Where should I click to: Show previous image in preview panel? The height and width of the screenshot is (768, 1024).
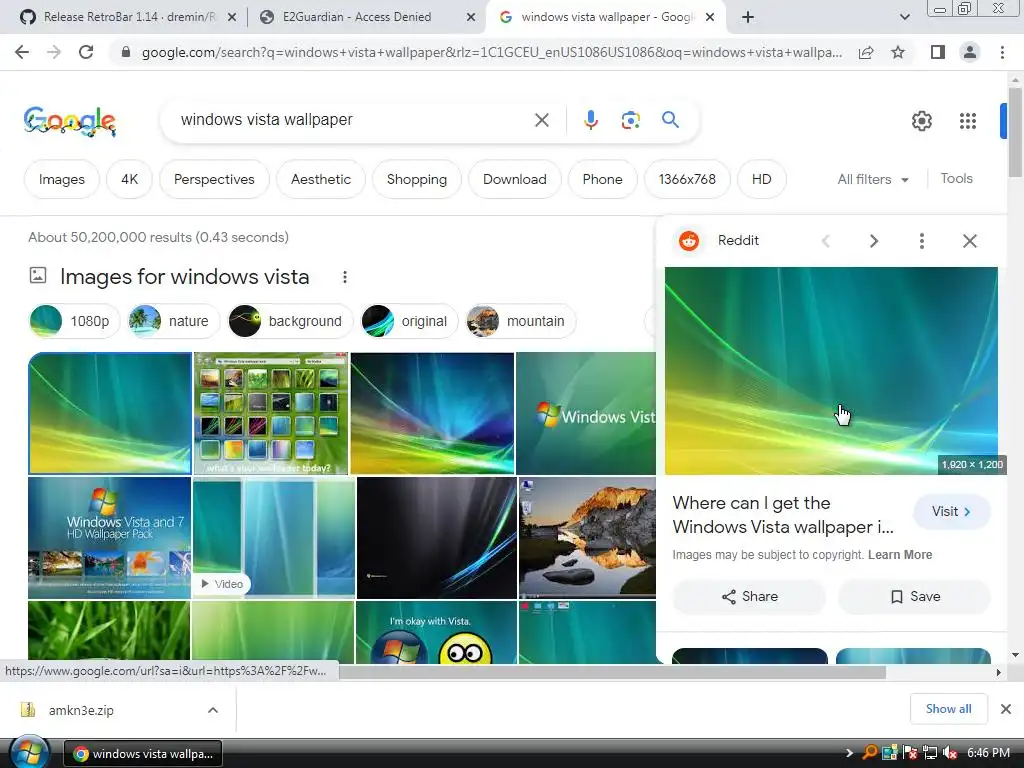click(825, 241)
